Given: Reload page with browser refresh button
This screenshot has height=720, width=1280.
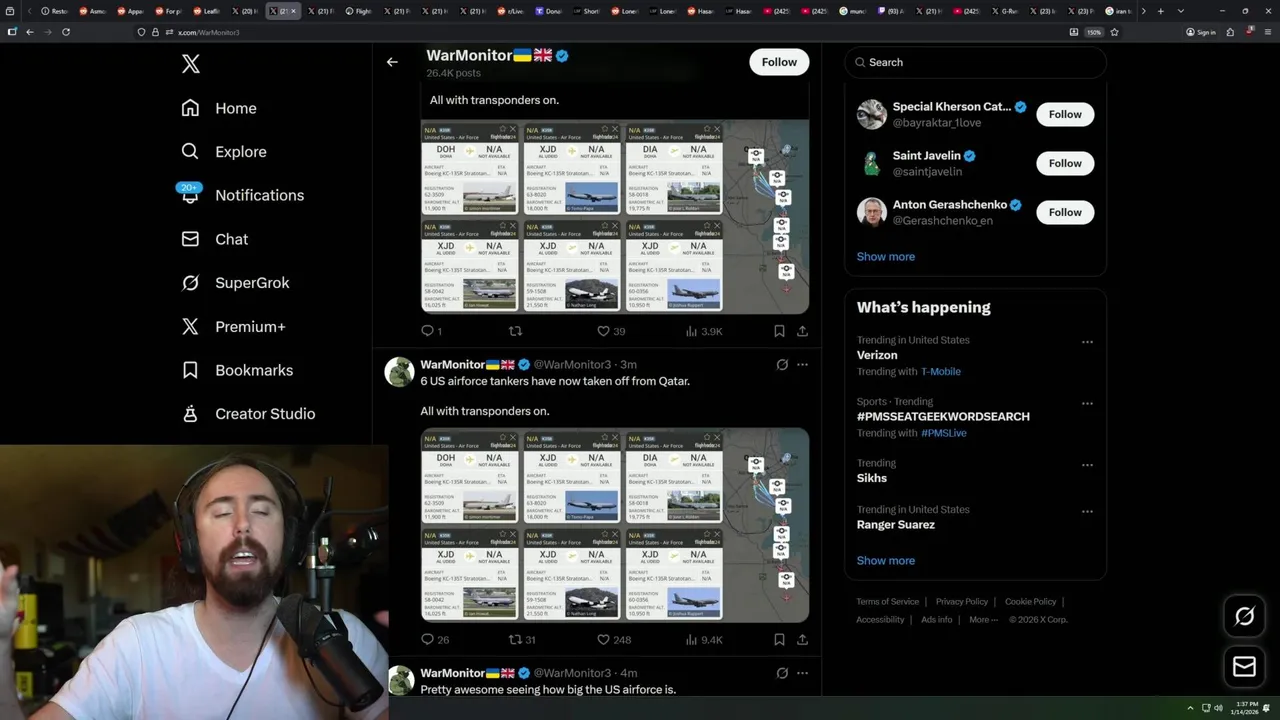Looking at the screenshot, I should [x=66, y=32].
